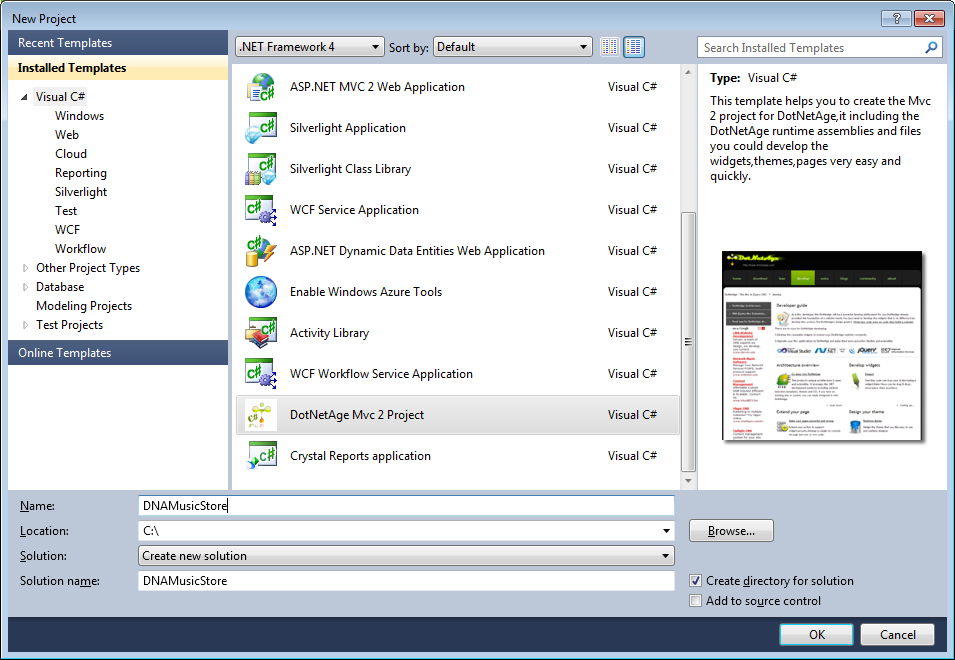
Task: Select the Test category under Visual C#
Action: point(66,211)
